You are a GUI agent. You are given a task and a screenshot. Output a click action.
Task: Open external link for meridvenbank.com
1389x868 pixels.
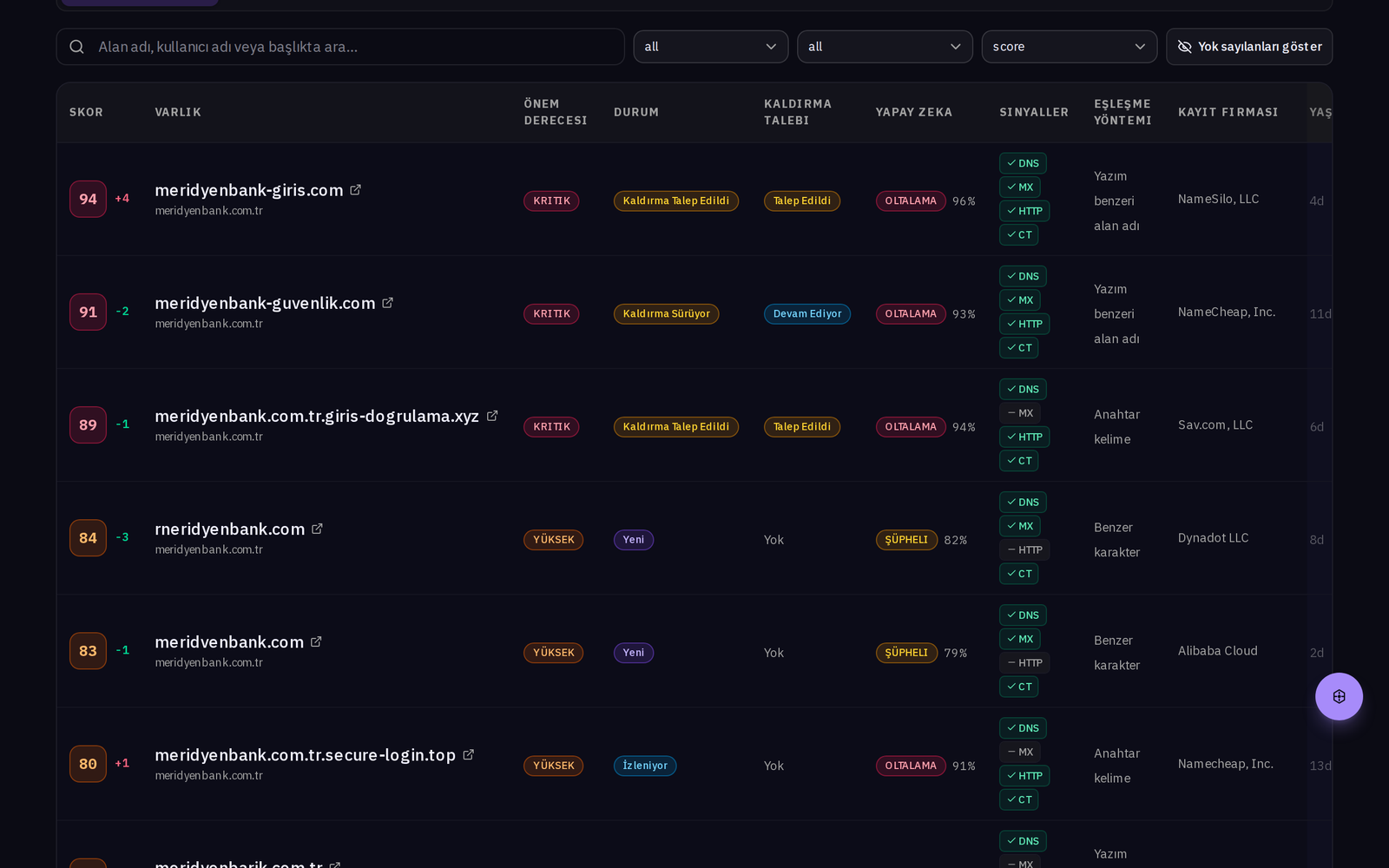(x=316, y=641)
